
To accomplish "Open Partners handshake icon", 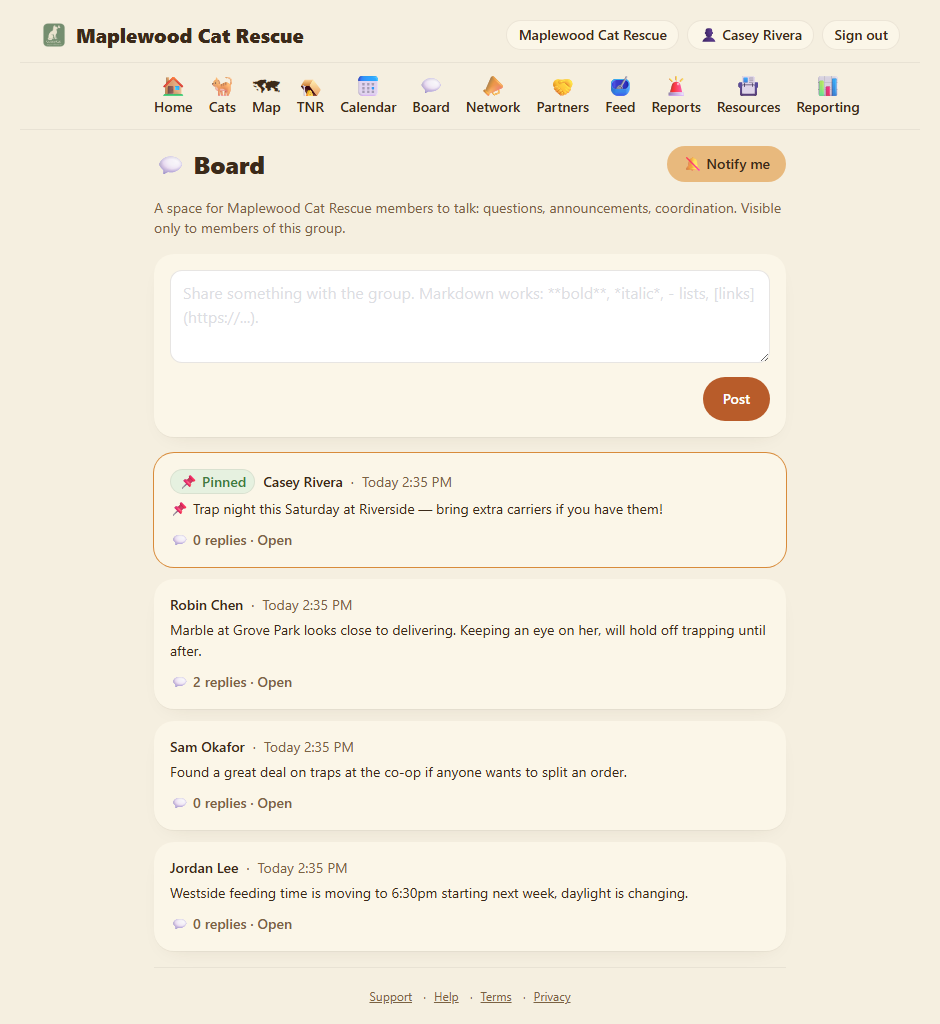I will click(562, 86).
